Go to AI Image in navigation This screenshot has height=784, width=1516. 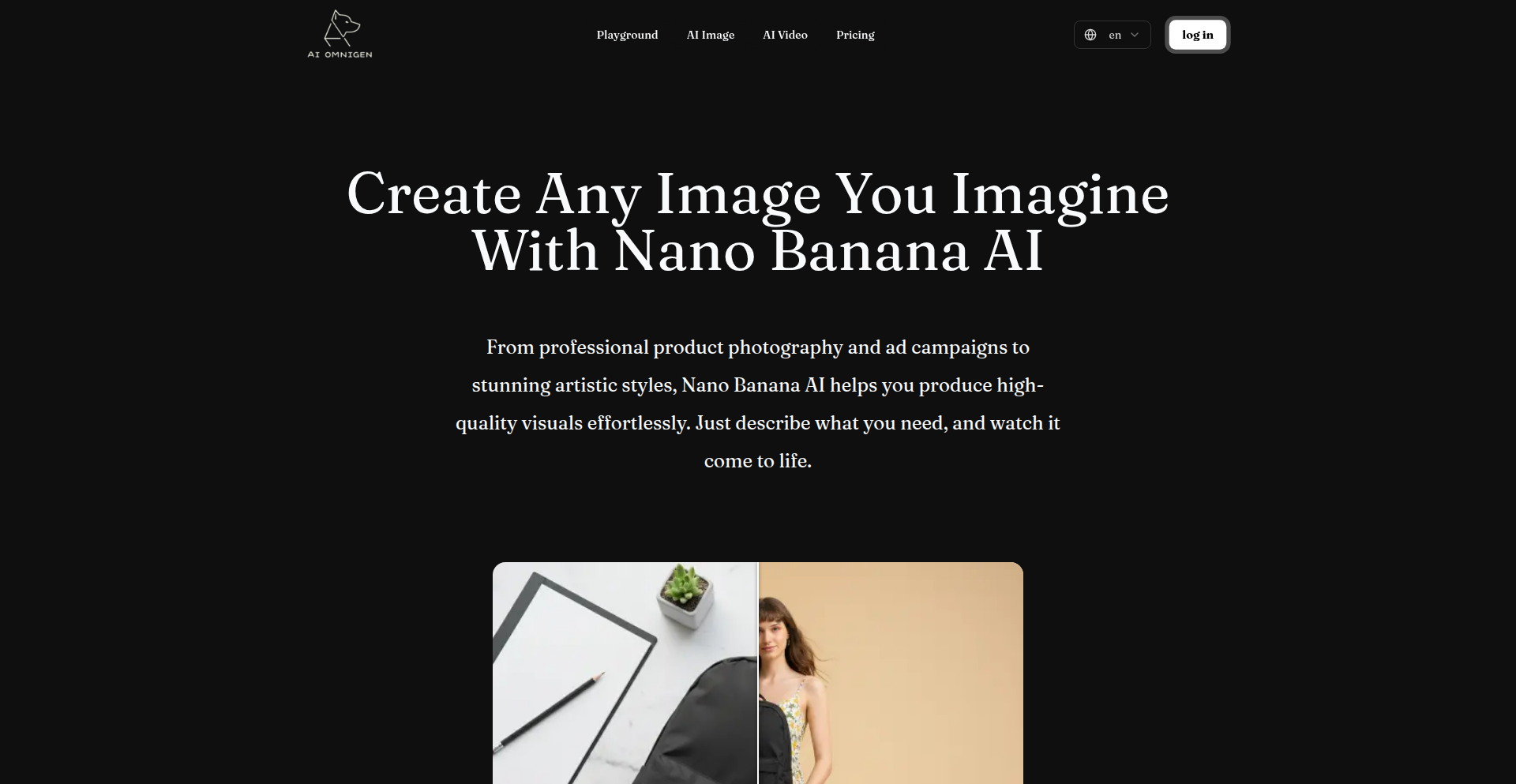pyautogui.click(x=710, y=35)
